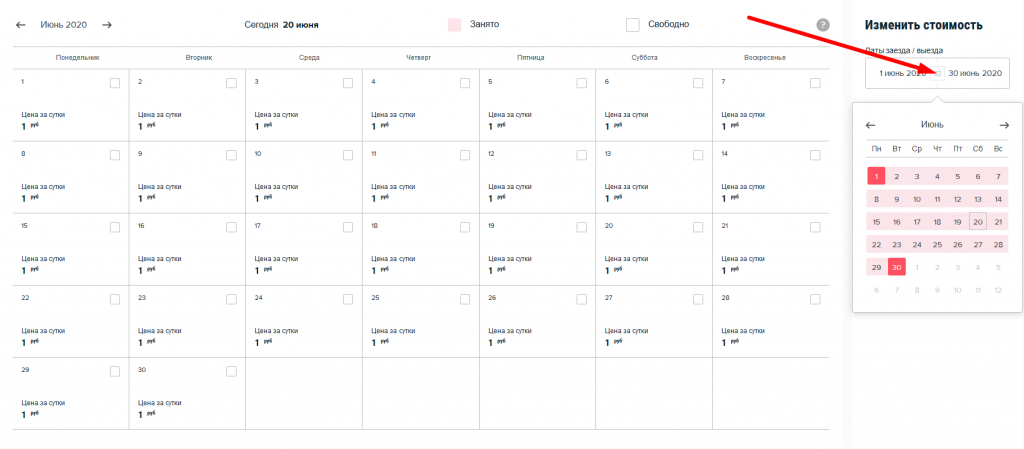The image size is (1024, 449).
Task: Click the help question mark icon
Action: [x=823, y=24]
